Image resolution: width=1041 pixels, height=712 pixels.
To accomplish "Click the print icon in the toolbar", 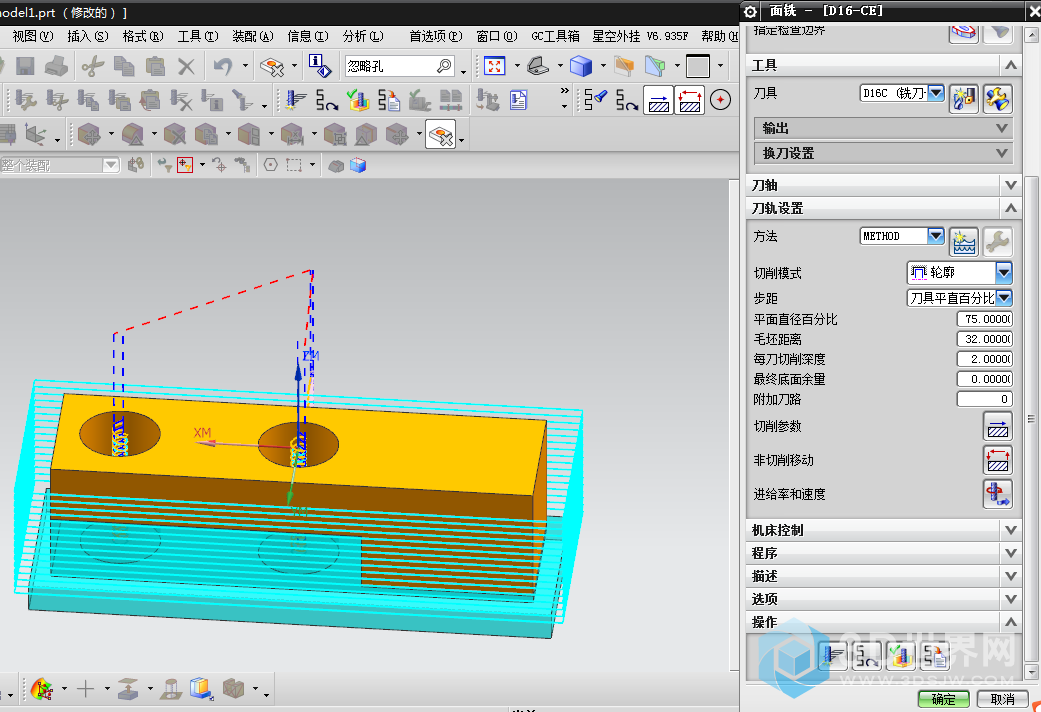I will point(56,66).
